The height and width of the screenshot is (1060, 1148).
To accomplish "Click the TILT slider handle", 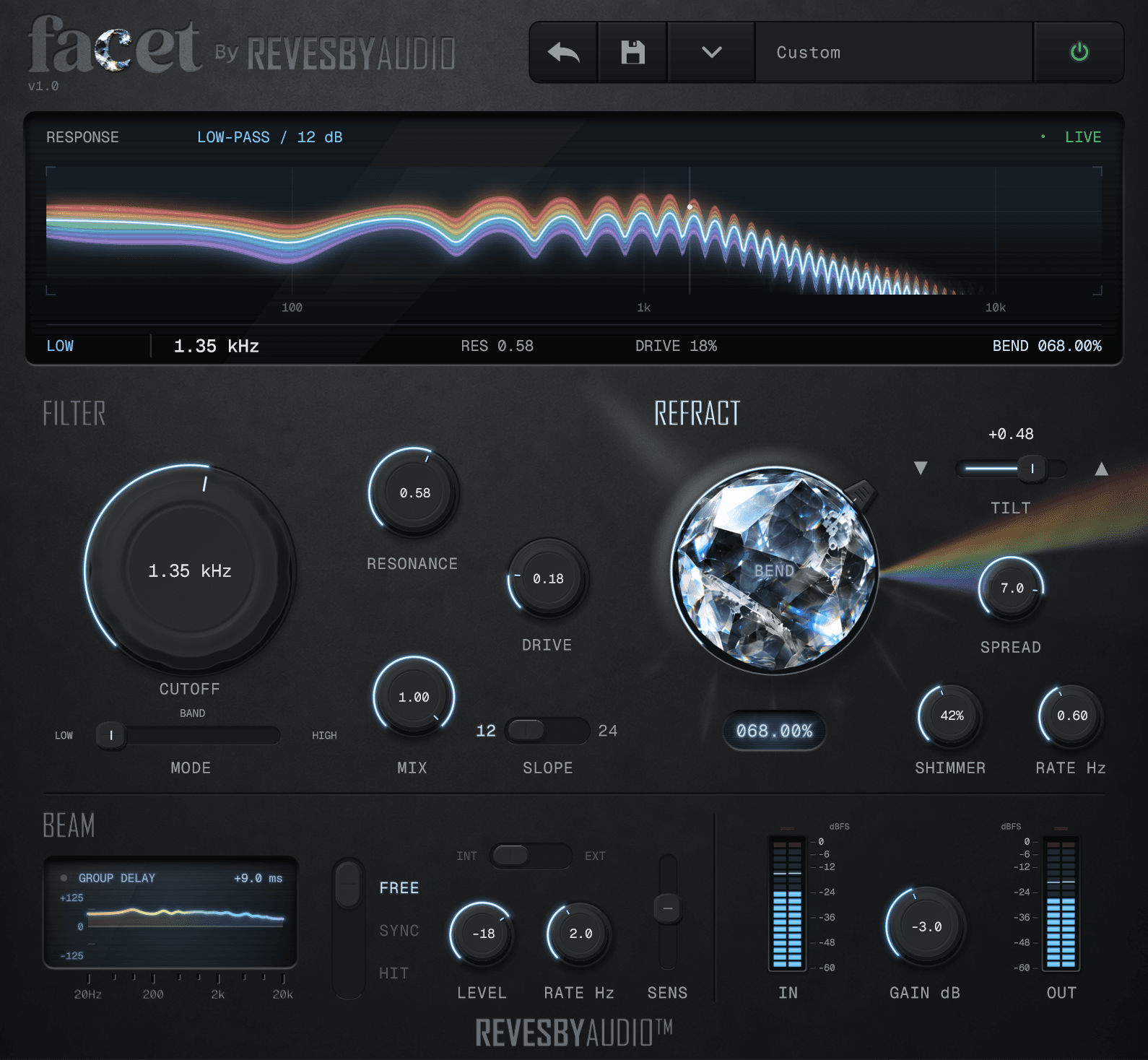I will 1032,469.
